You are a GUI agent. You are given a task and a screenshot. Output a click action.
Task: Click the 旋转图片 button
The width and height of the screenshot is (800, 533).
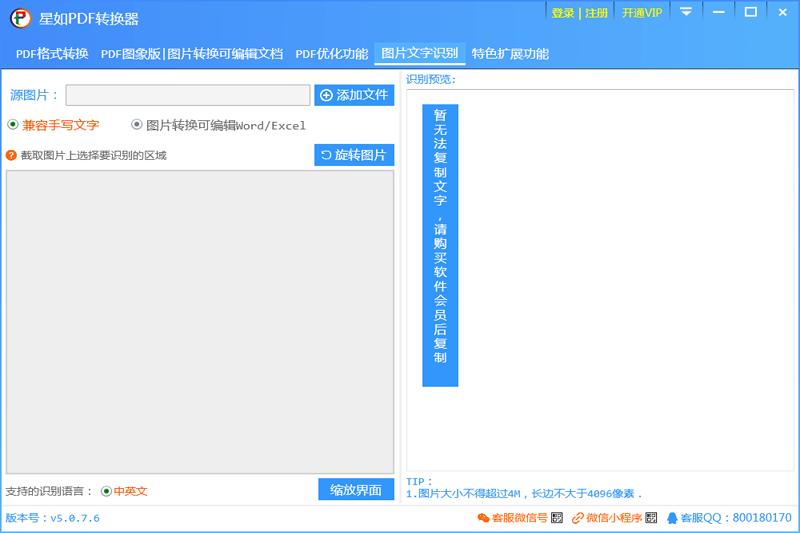(354, 155)
